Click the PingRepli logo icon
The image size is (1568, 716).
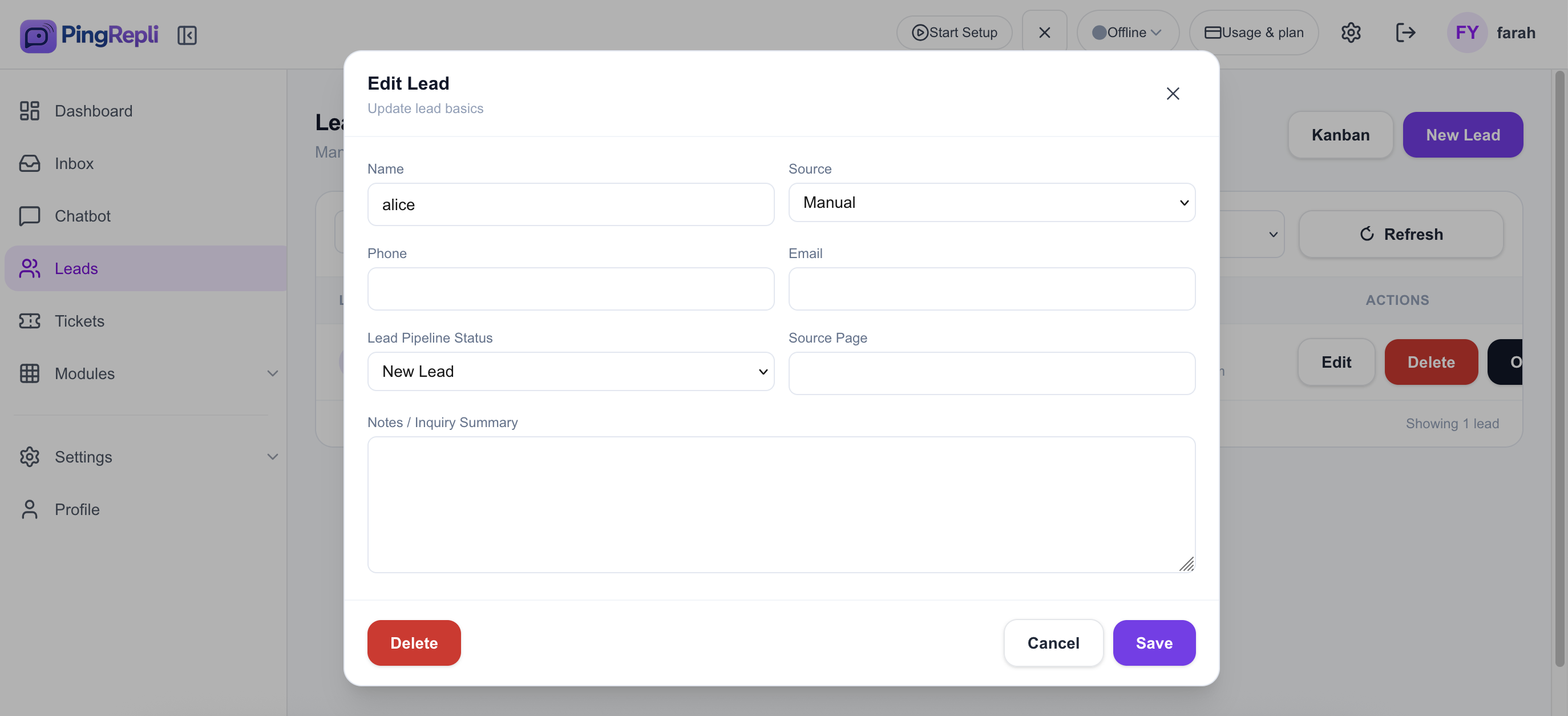[x=38, y=35]
